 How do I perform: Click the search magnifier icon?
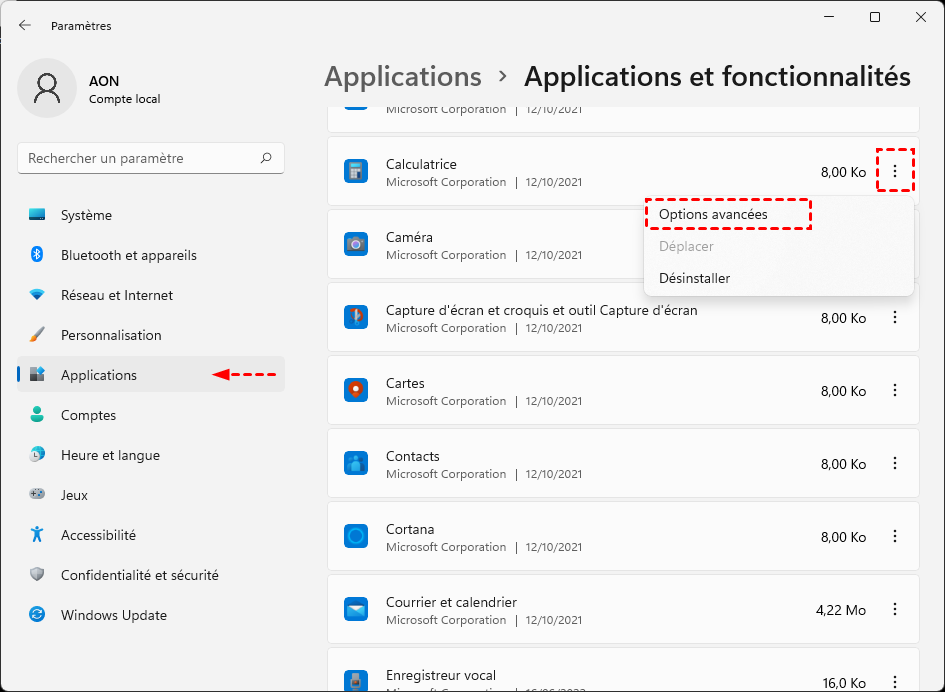click(266, 158)
